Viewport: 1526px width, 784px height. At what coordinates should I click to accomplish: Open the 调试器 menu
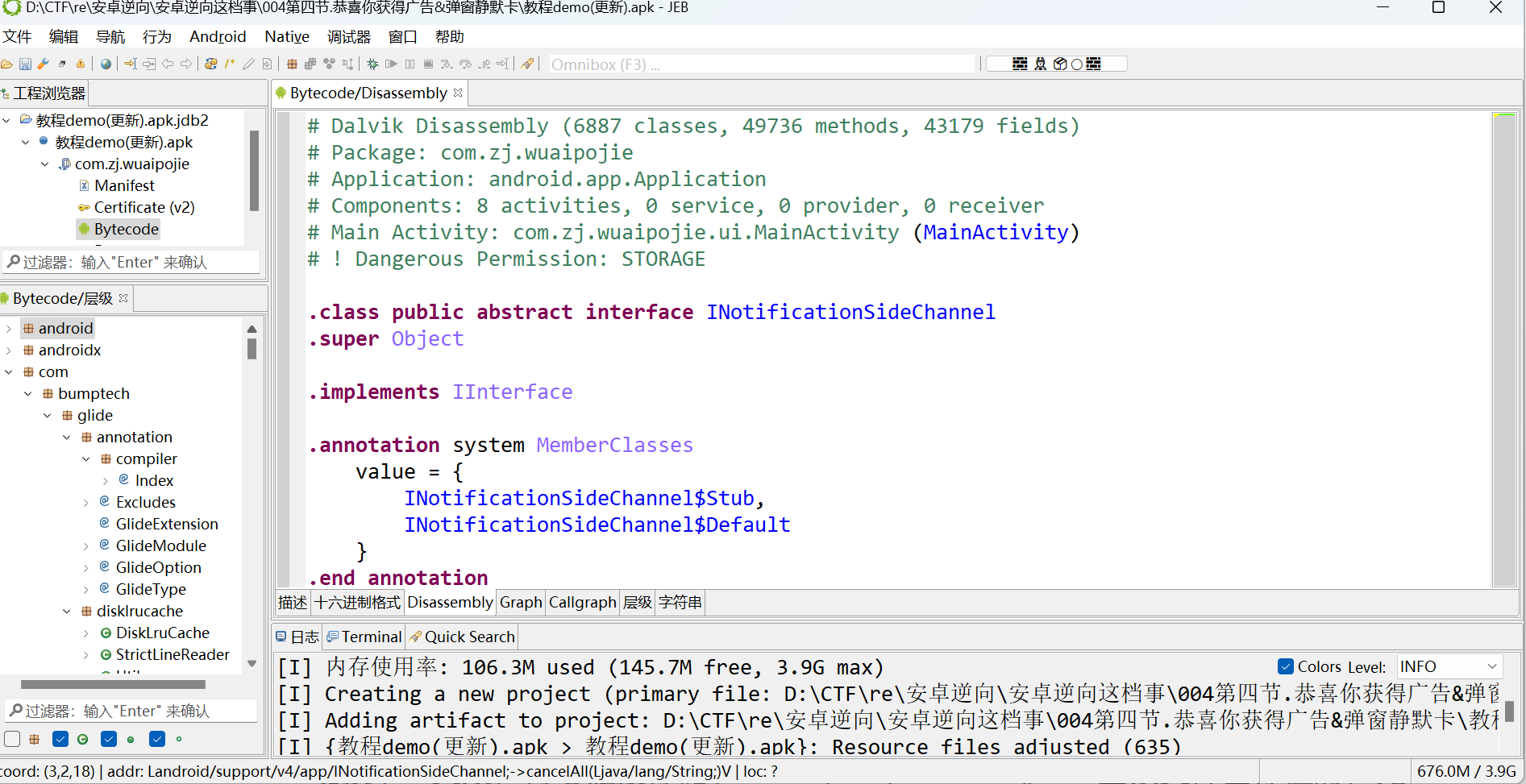(349, 36)
